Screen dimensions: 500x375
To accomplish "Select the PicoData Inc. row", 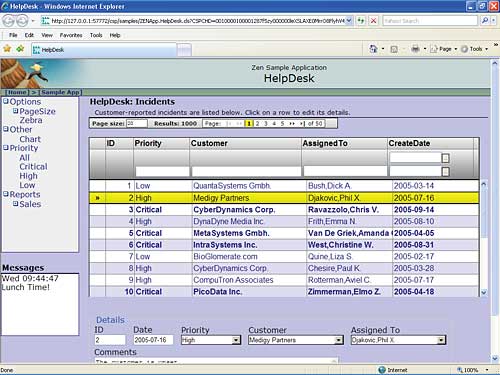I will pos(284,292).
